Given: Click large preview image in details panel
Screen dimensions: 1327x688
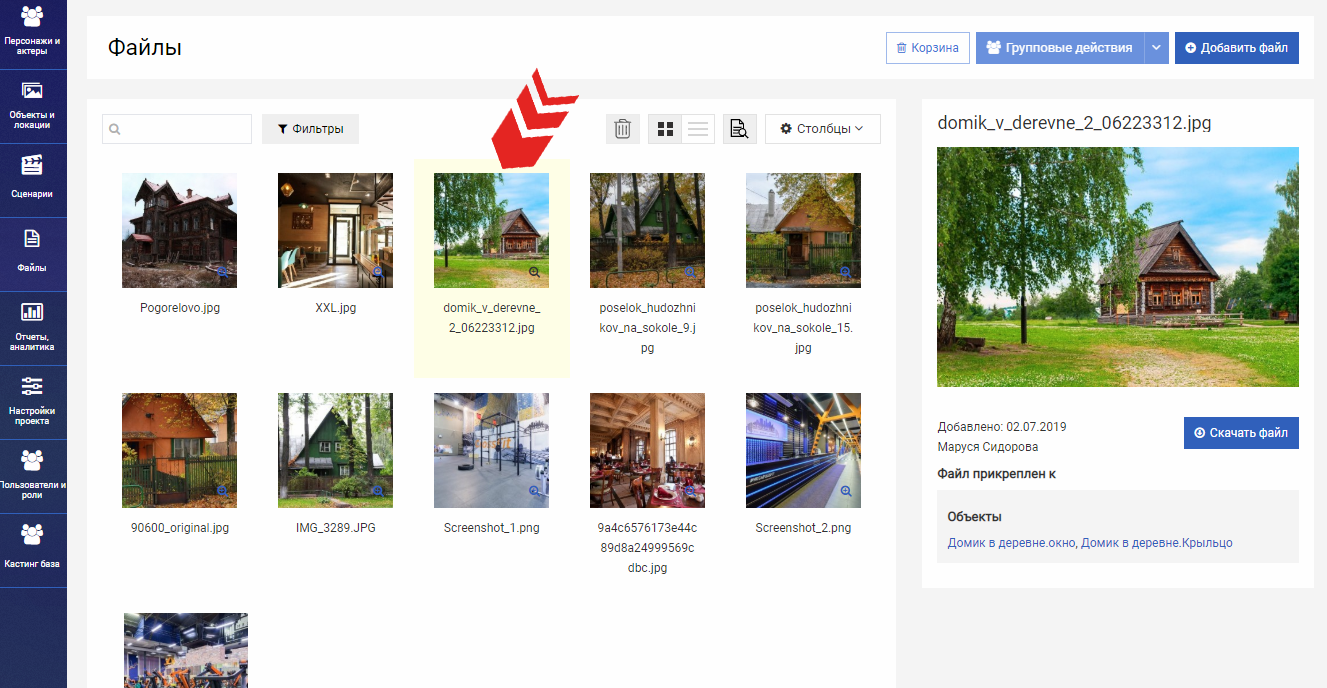Looking at the screenshot, I should point(1118,267).
